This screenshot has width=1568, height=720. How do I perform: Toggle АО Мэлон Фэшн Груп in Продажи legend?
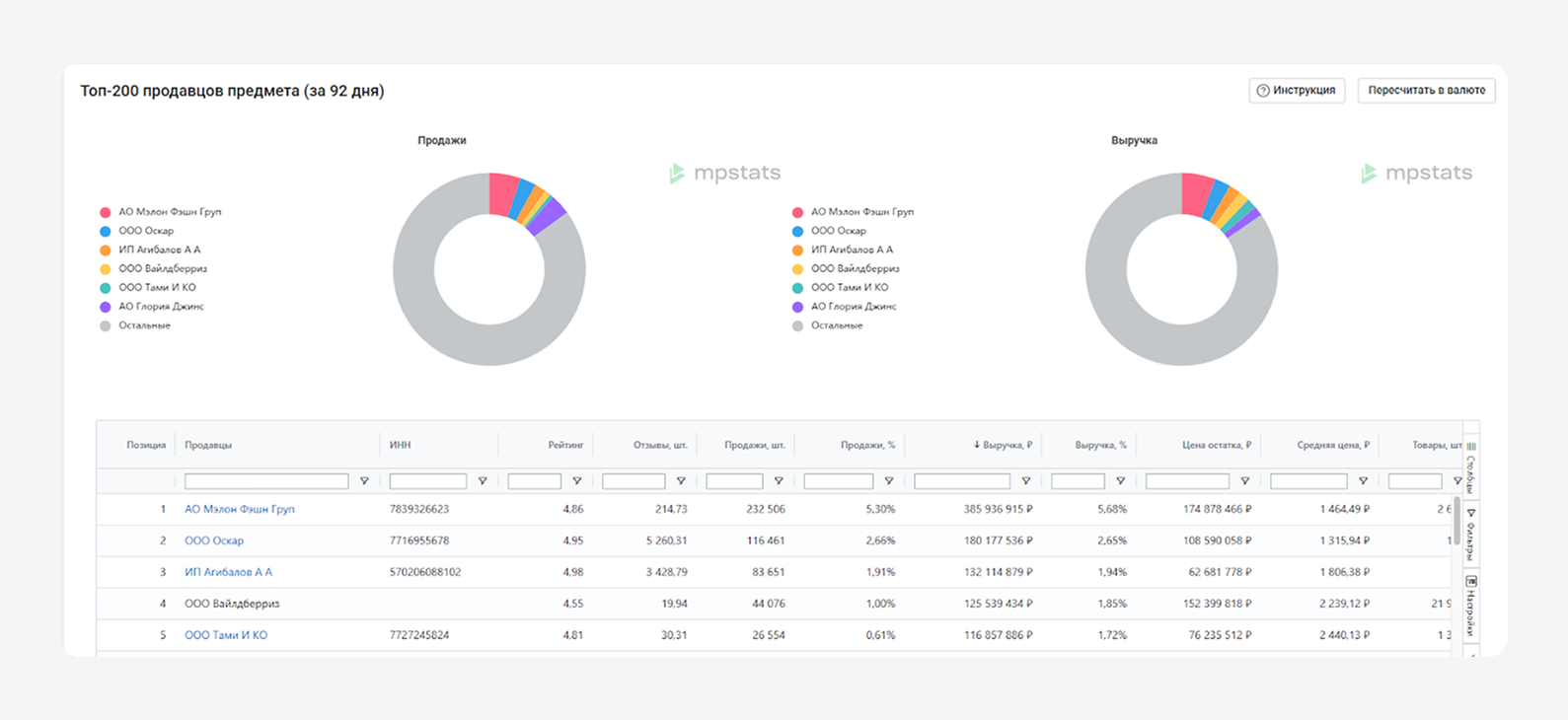click(161, 212)
